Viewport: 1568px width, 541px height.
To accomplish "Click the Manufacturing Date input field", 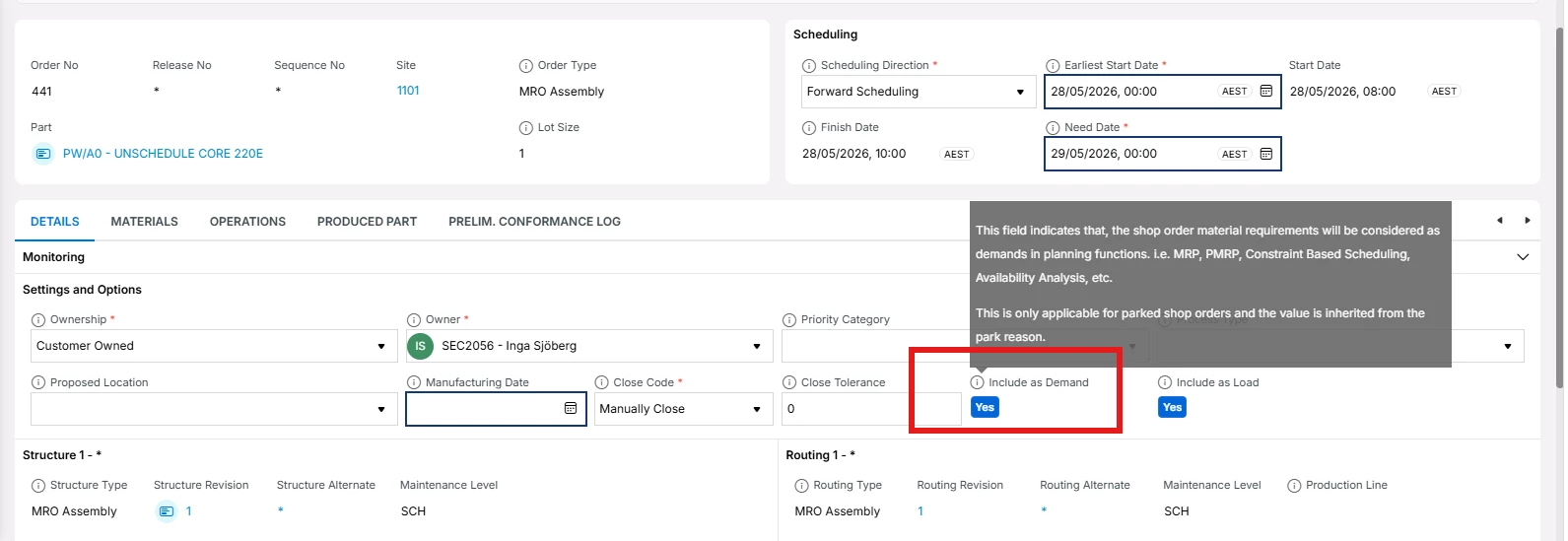I will click(x=496, y=409).
